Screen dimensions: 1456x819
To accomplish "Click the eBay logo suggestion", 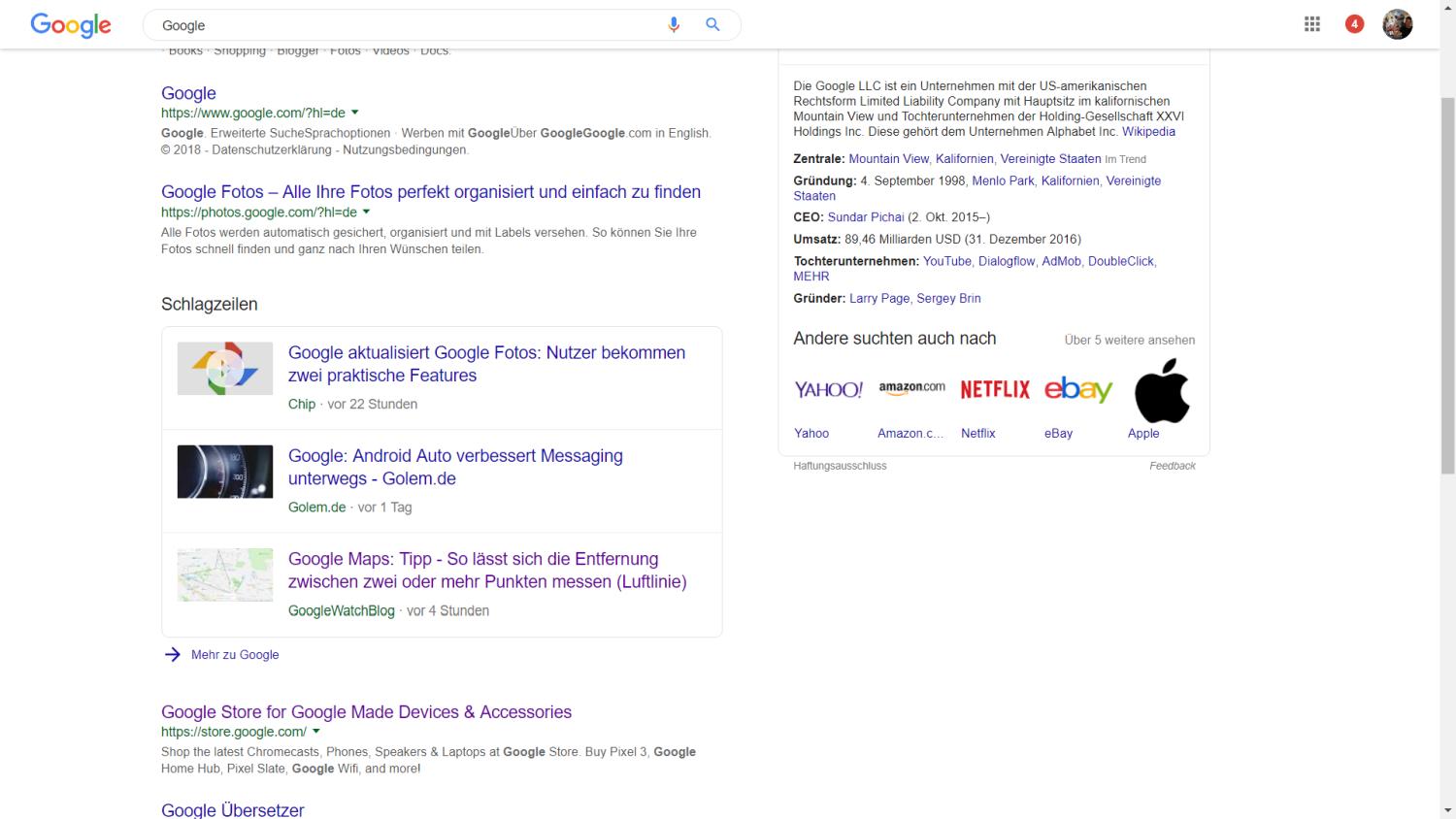I will click(x=1078, y=390).
